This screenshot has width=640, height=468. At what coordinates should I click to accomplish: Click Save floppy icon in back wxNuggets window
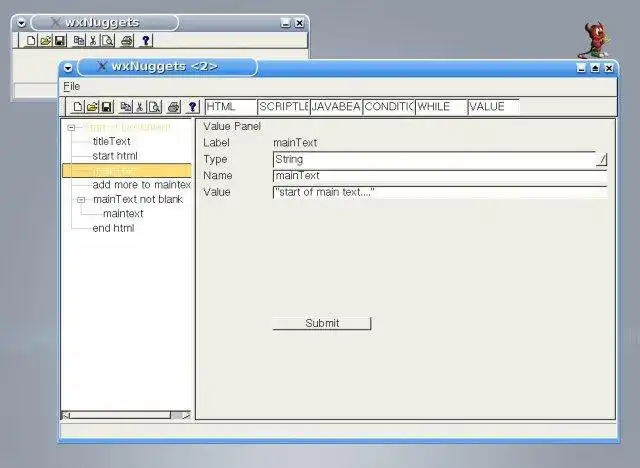pyautogui.click(x=60, y=40)
